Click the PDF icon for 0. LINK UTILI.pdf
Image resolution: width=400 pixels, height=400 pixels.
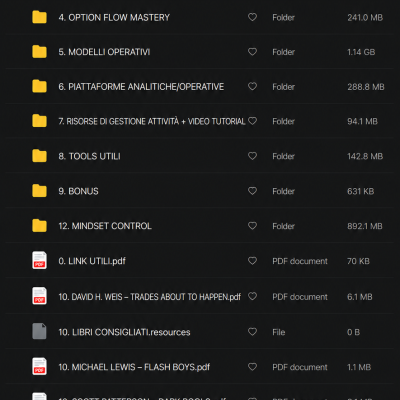(39, 260)
